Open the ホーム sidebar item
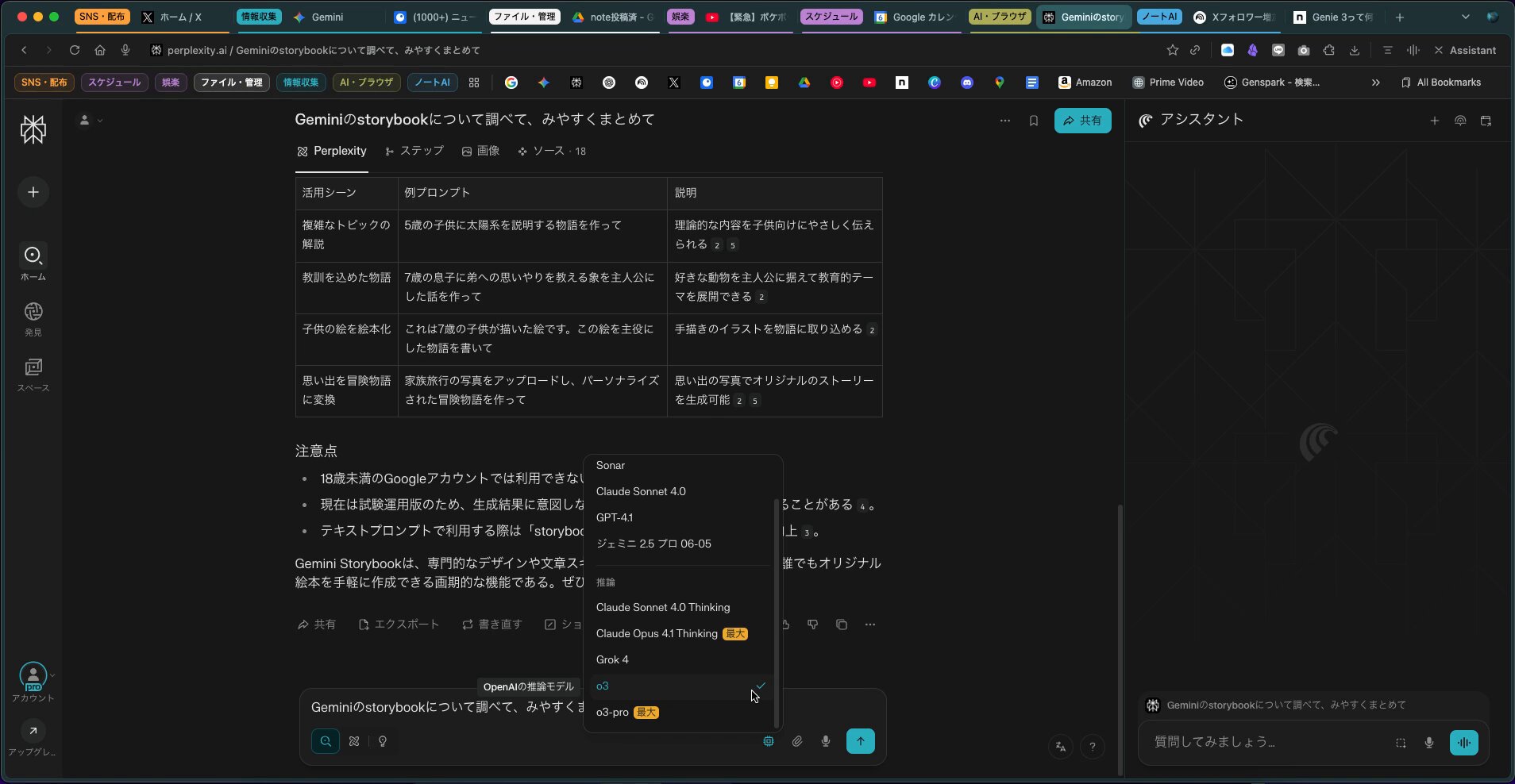This screenshot has height=784, width=1515. (33, 263)
